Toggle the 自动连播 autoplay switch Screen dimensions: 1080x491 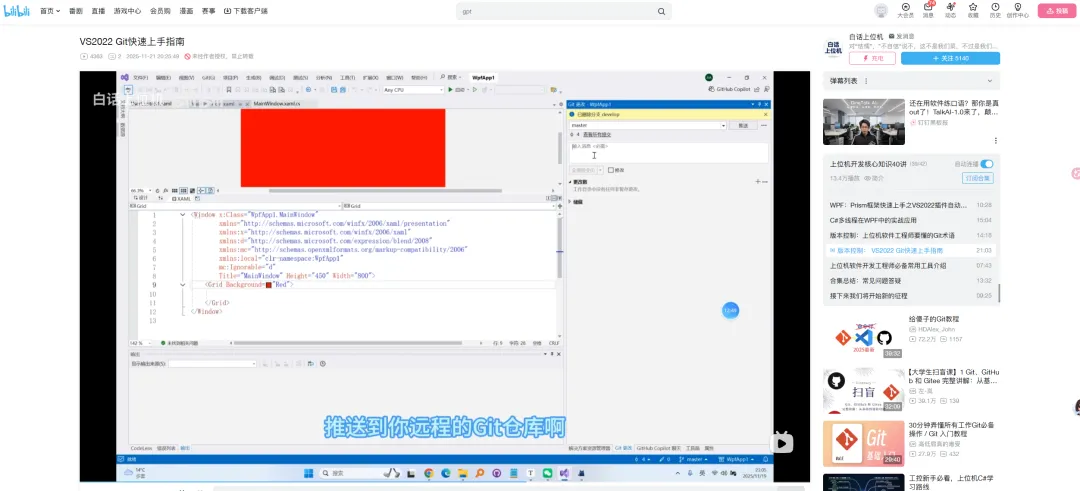(x=987, y=164)
